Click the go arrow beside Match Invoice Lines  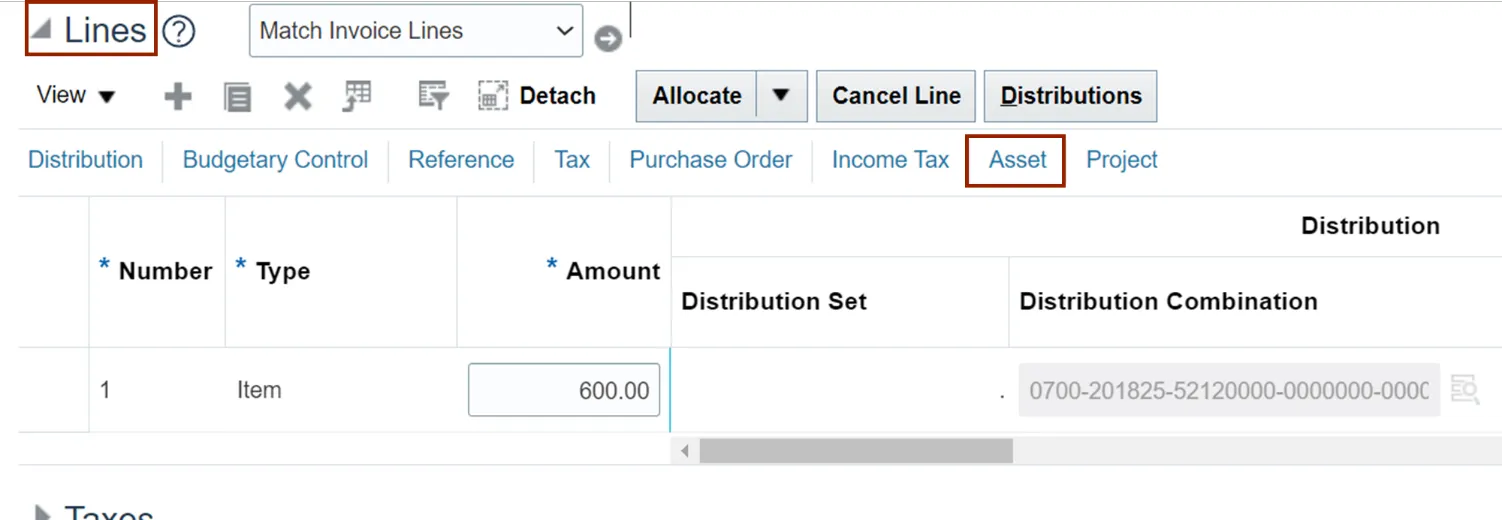608,39
